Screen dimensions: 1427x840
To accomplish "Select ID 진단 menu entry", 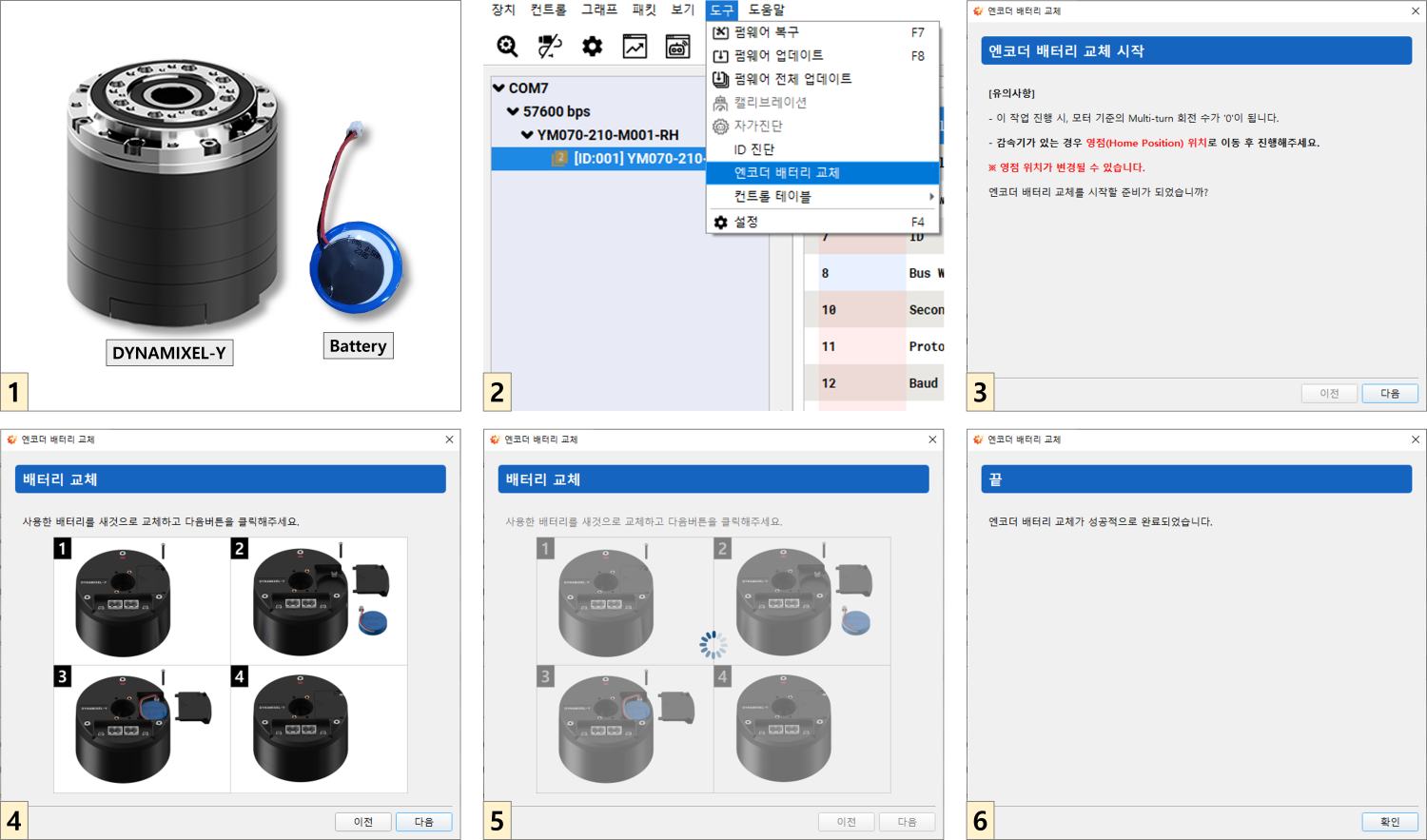I will 822,149.
